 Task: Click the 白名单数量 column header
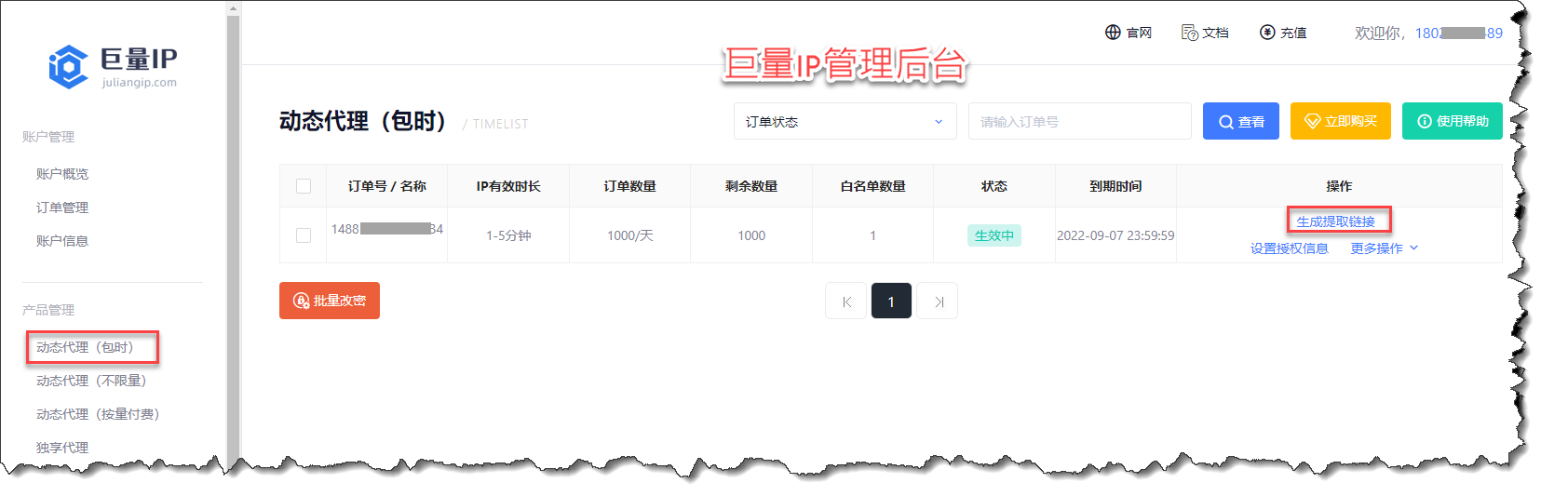point(872,186)
